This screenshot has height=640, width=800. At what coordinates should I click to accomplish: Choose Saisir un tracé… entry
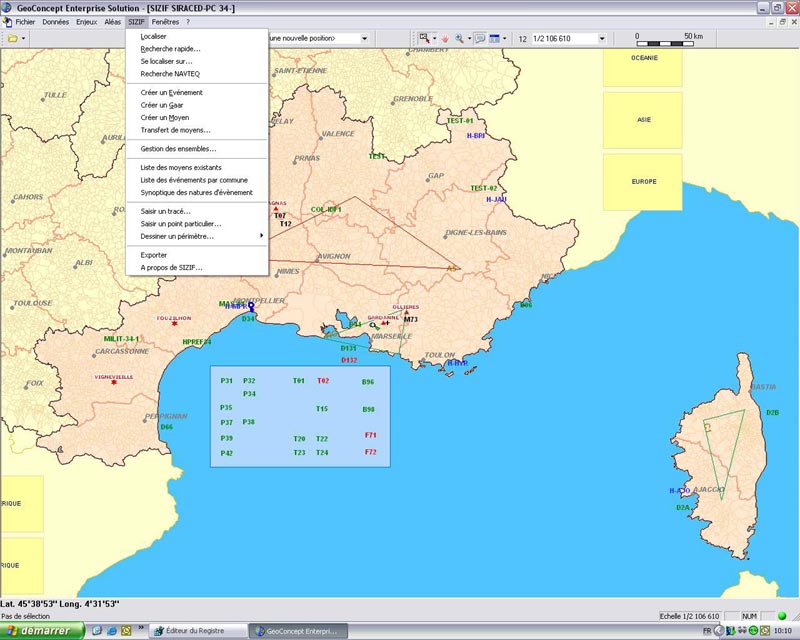pos(197,211)
